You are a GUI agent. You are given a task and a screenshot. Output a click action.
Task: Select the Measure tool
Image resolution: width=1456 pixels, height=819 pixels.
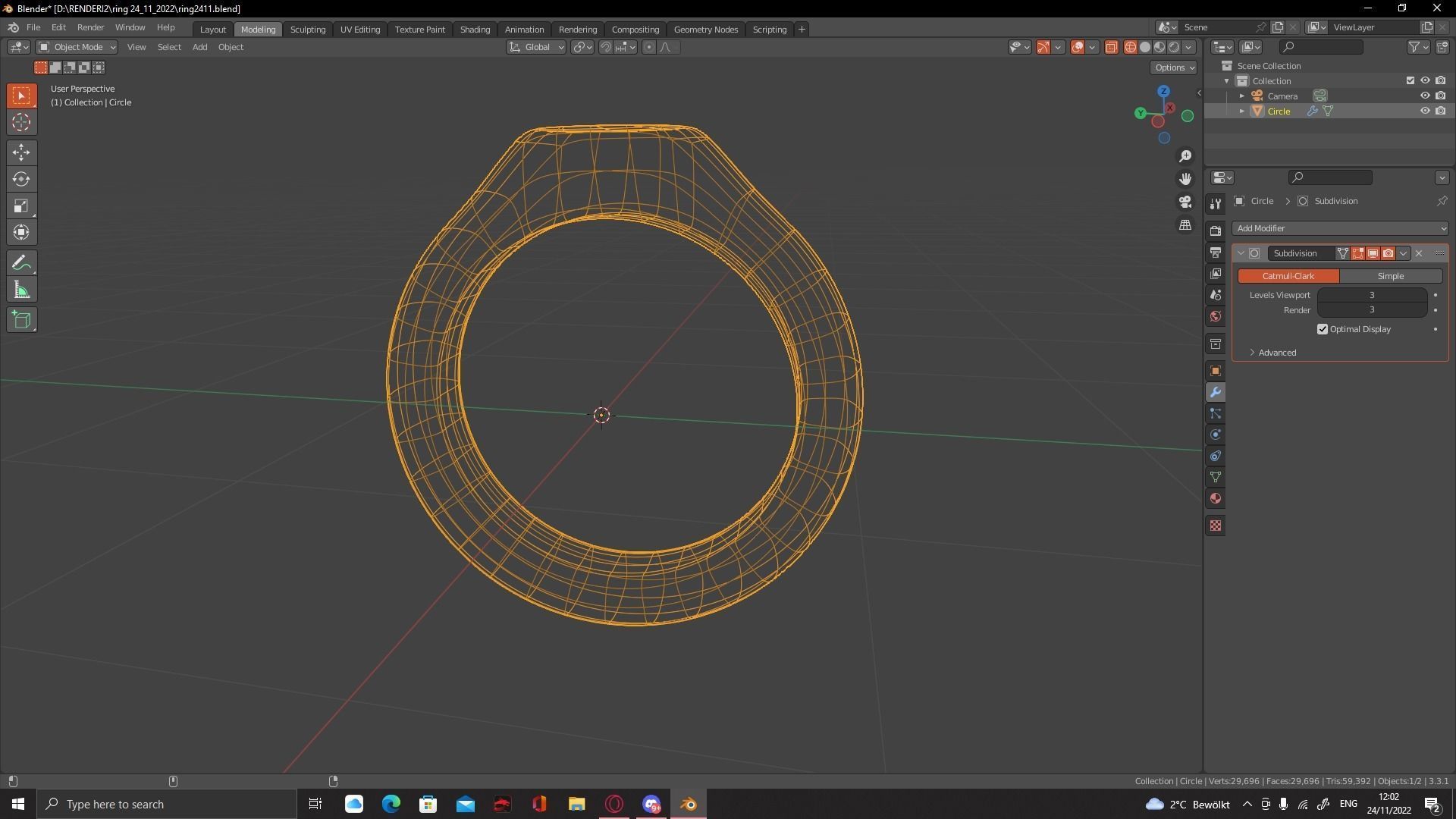pos(21,290)
